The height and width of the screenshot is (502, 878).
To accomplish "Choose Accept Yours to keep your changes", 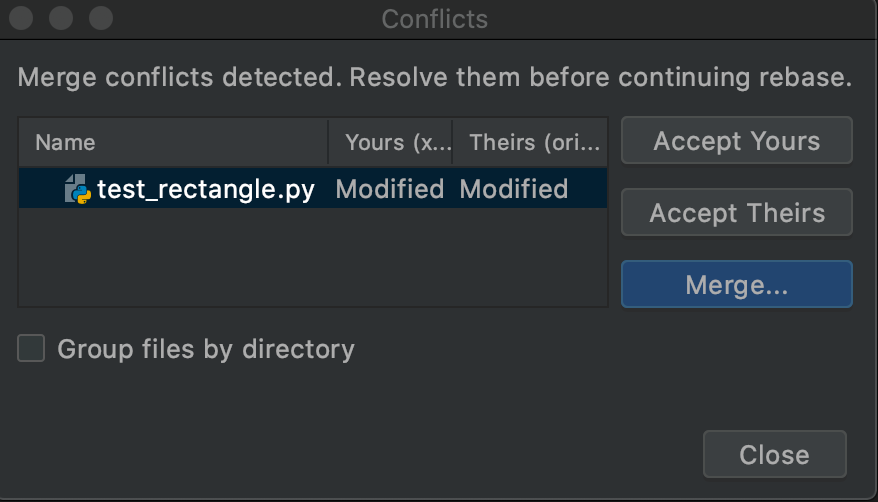I will (x=737, y=140).
